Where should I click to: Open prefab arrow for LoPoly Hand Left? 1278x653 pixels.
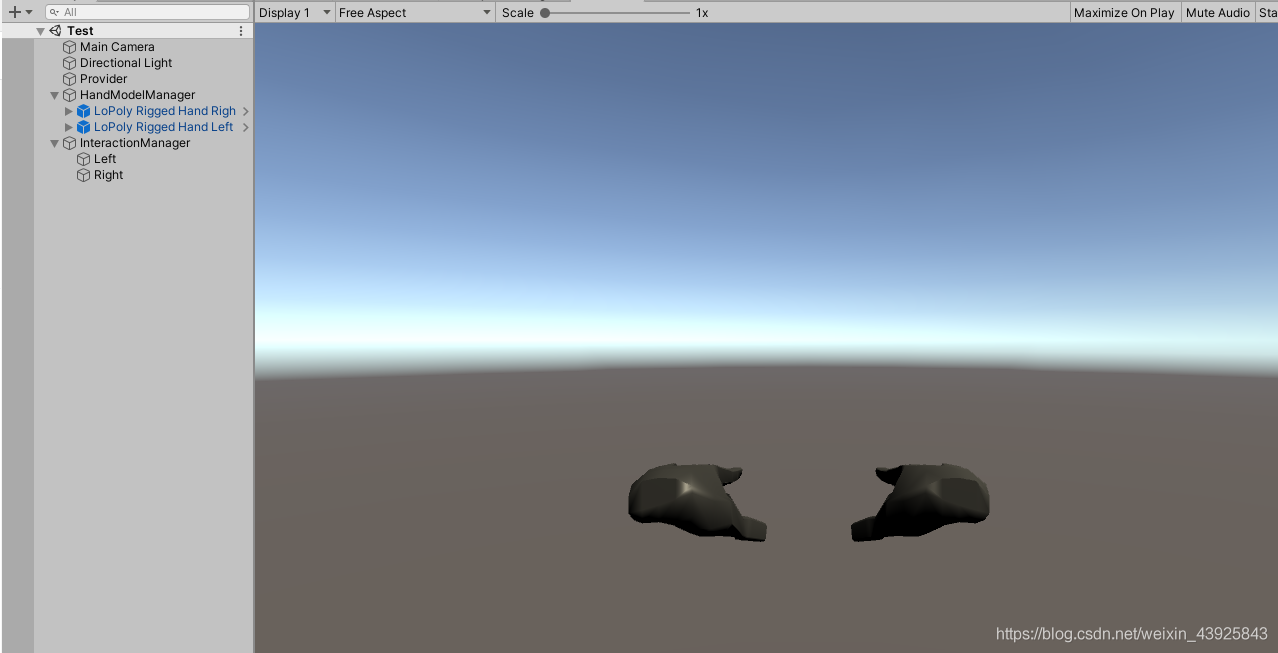click(x=246, y=127)
